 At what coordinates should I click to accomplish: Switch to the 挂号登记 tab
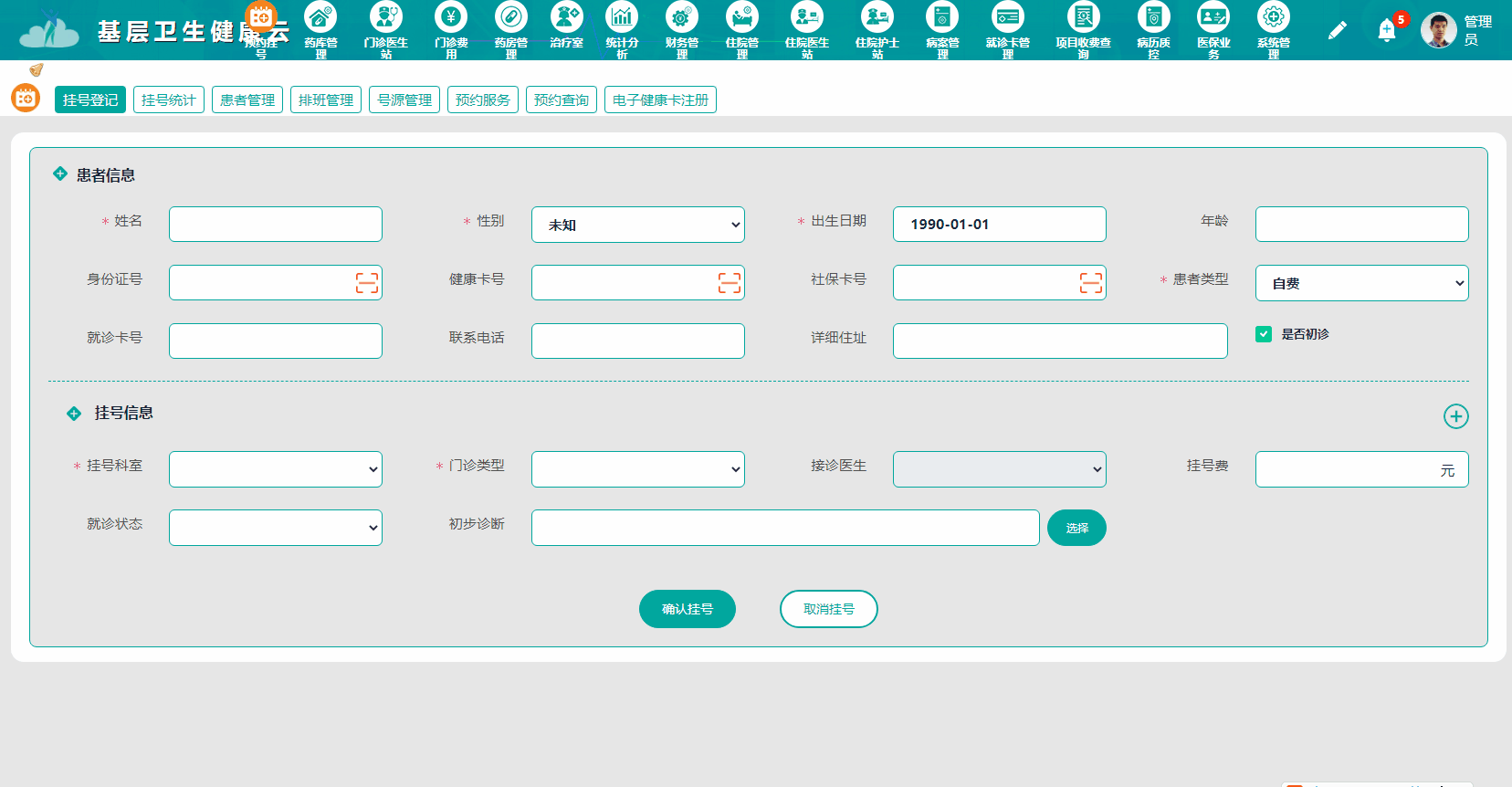(90, 100)
